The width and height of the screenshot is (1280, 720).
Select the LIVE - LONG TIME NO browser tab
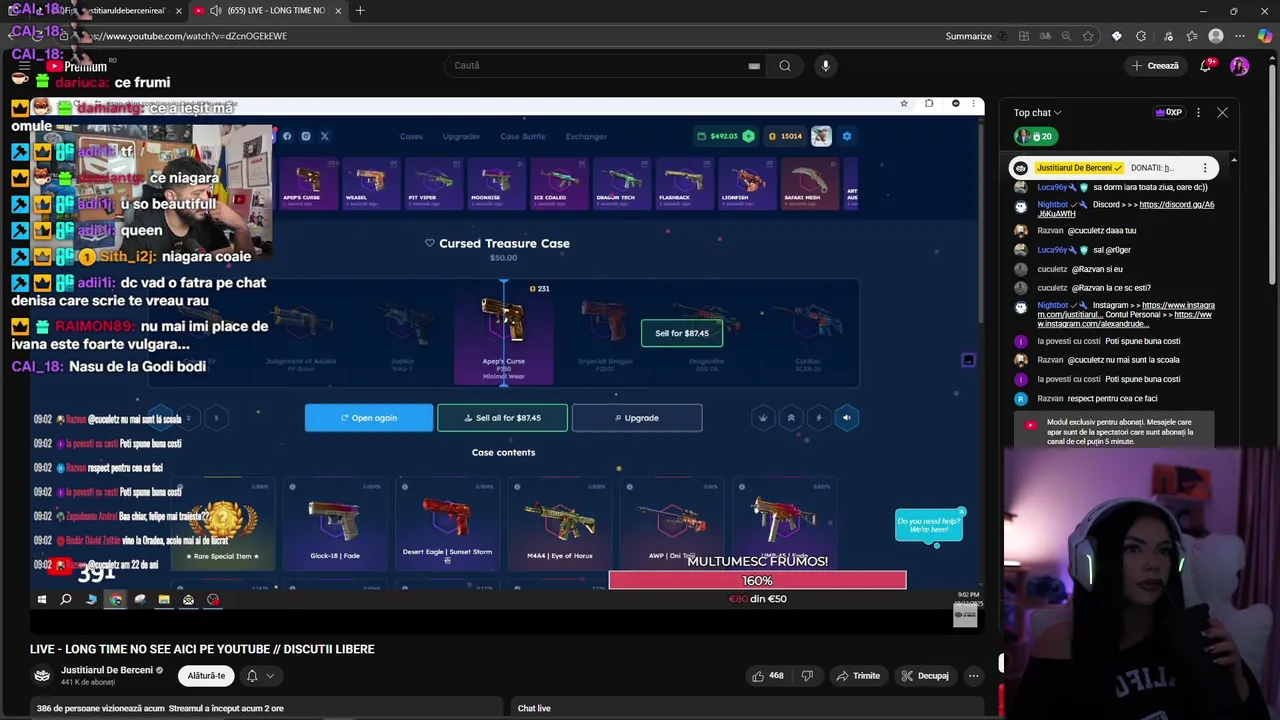268,11
